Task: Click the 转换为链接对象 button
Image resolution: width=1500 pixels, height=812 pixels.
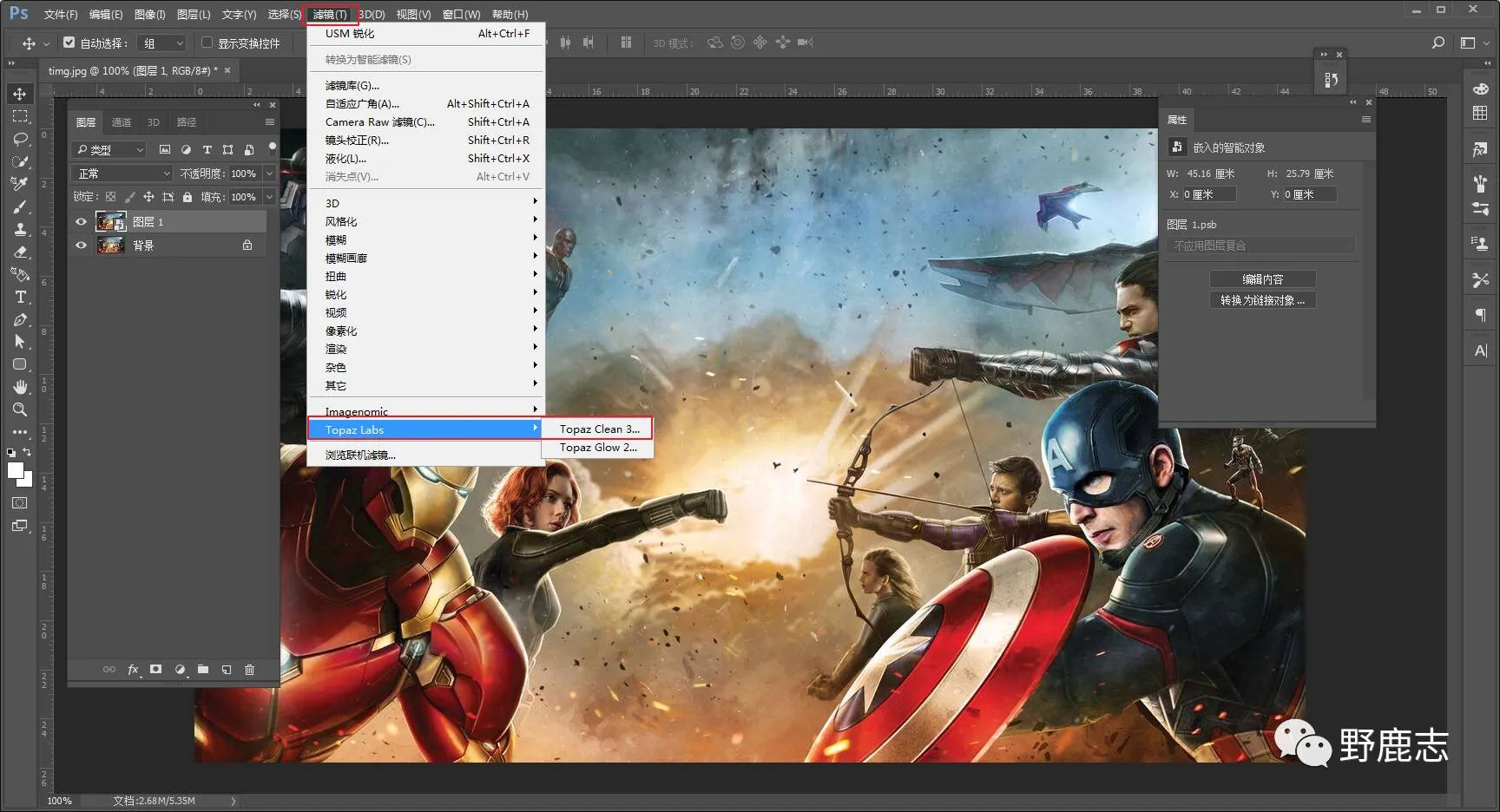Action: (x=1262, y=300)
